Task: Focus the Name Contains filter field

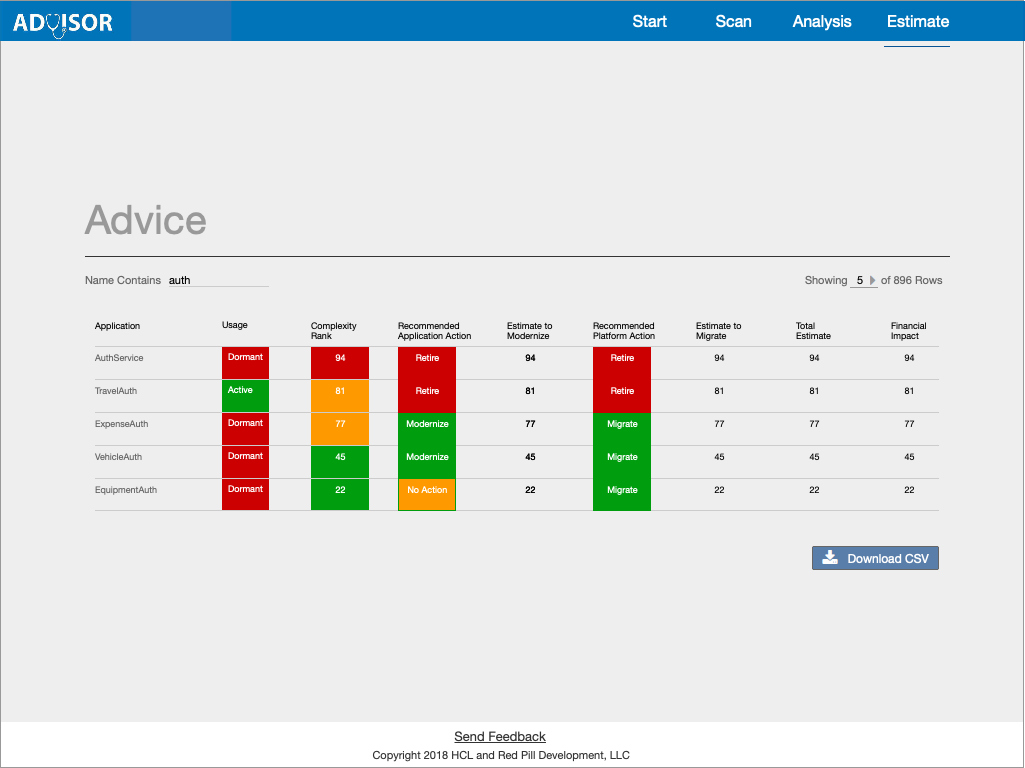Action: tap(217, 281)
